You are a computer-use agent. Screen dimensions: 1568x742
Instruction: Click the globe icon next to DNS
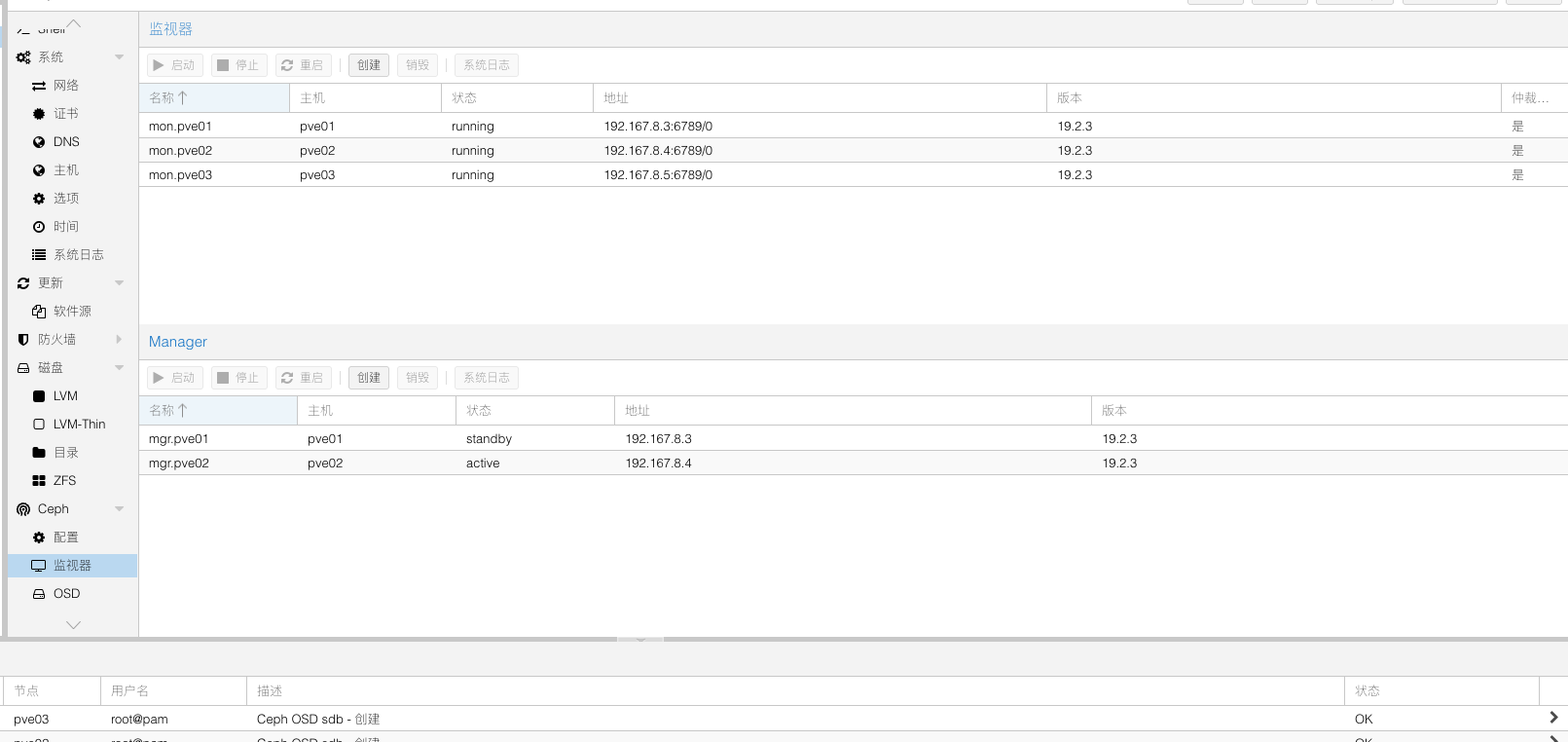(39, 142)
